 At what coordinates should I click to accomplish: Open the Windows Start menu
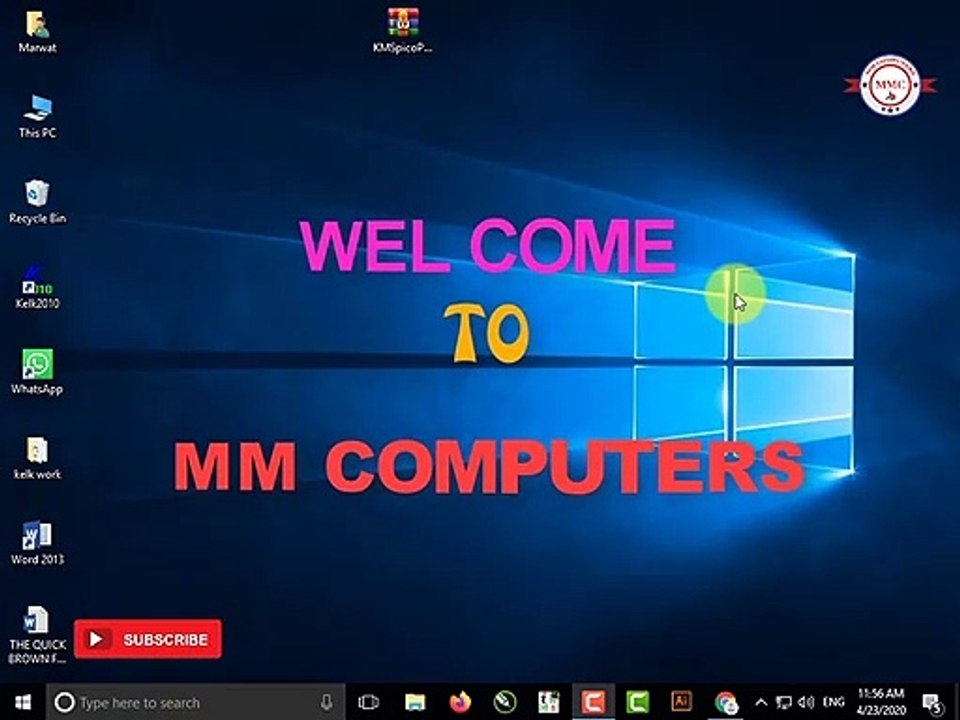23,702
